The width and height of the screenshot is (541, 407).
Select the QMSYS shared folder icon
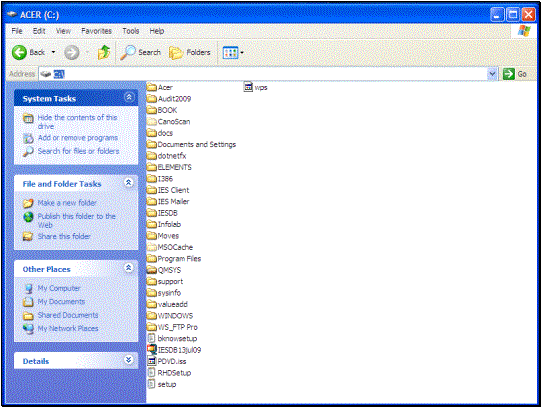[152, 270]
